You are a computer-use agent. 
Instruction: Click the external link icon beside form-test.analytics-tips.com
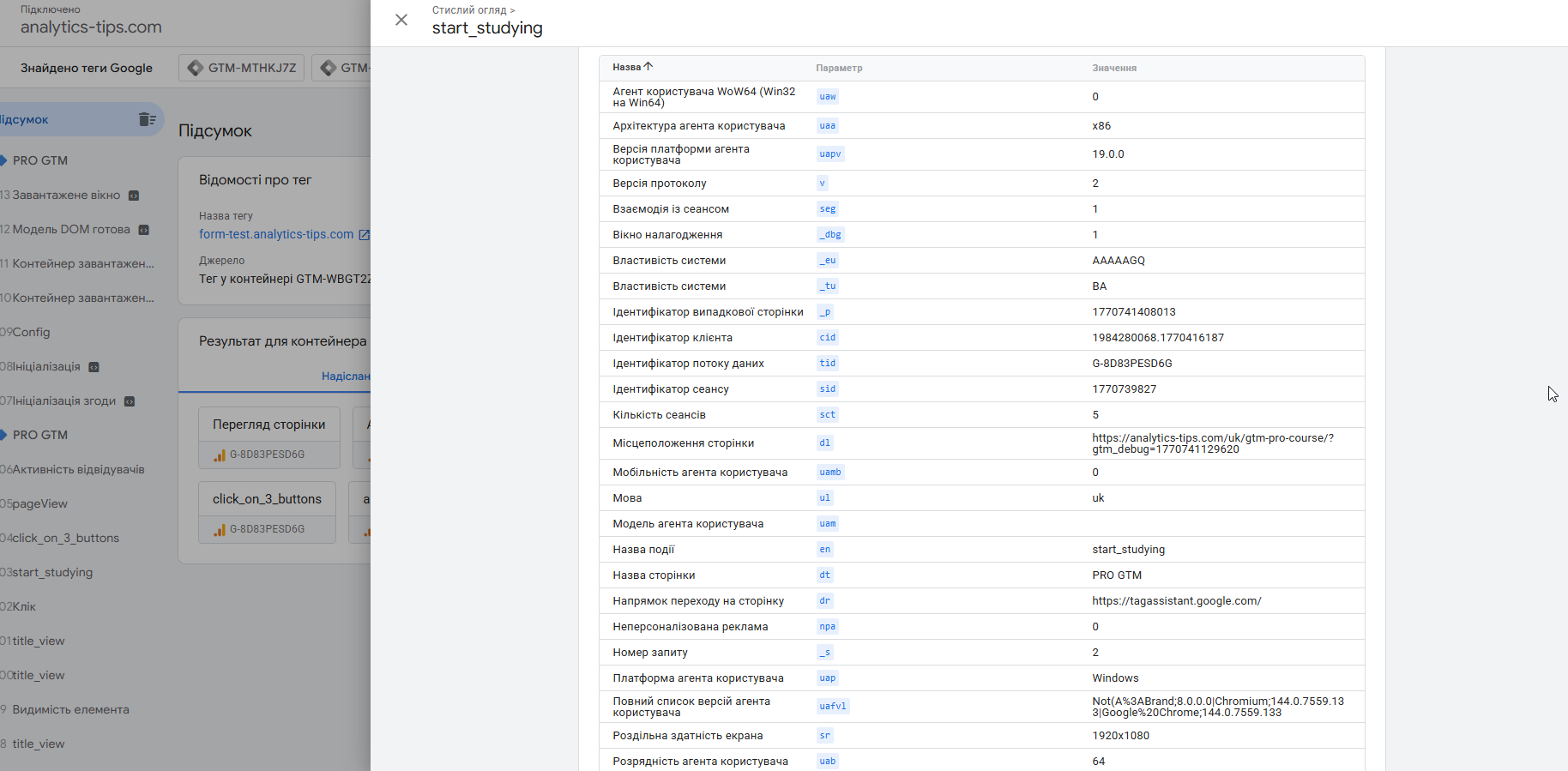[x=364, y=234]
